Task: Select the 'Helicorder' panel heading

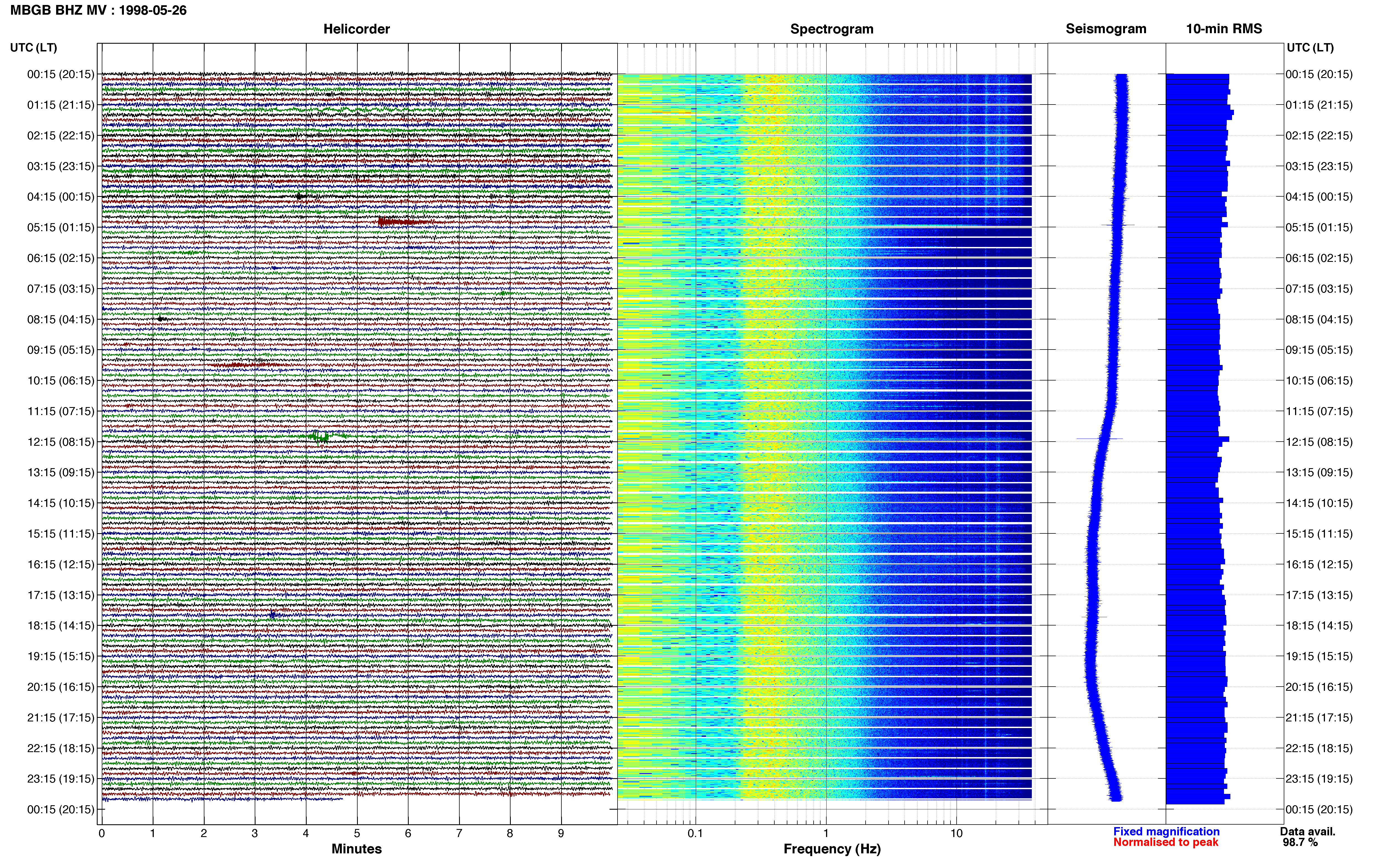Action: pyautogui.click(x=356, y=29)
